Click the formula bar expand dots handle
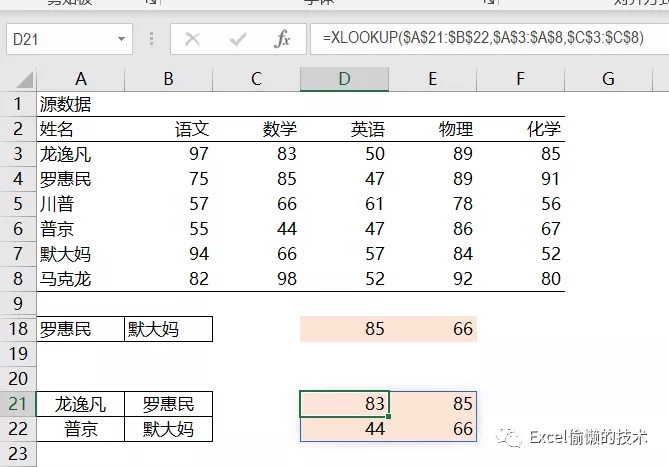Viewport: 669px width, 467px height. click(x=151, y=39)
